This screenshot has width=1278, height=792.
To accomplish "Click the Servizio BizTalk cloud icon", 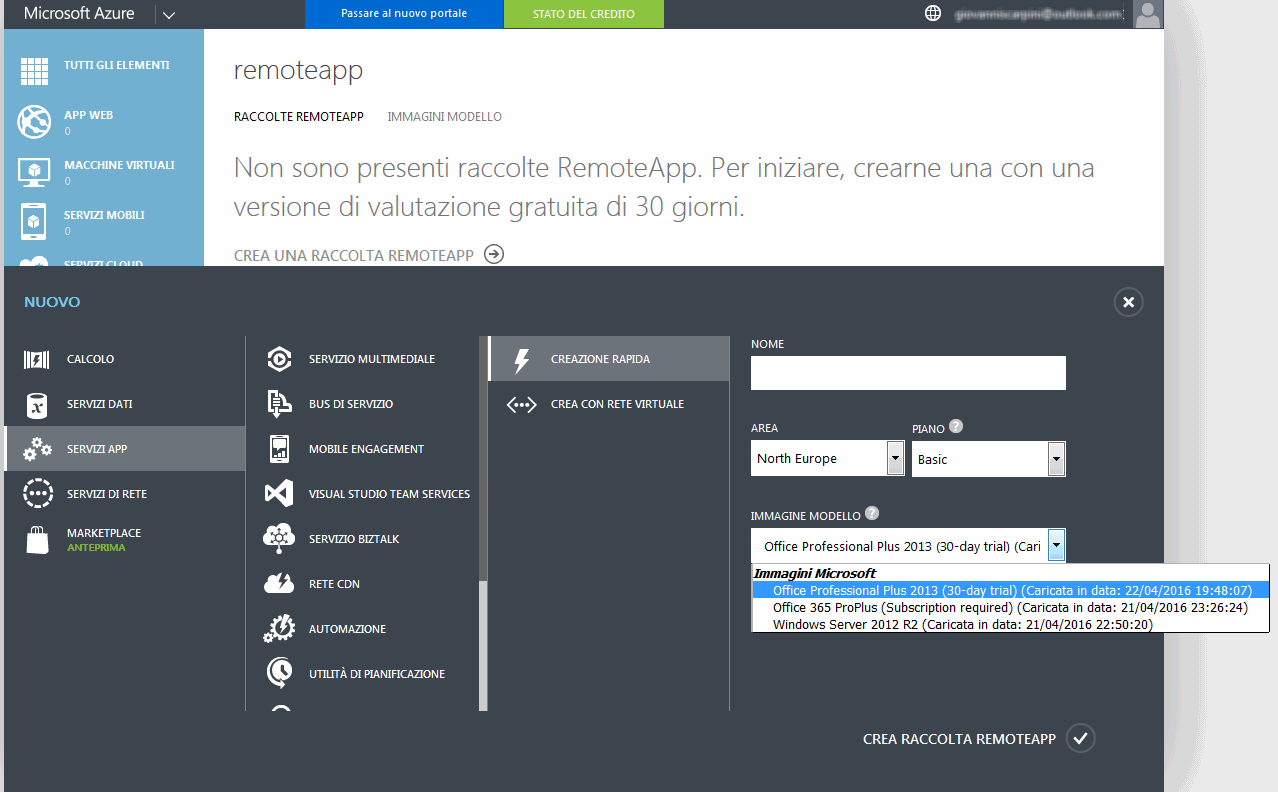I will click(279, 539).
